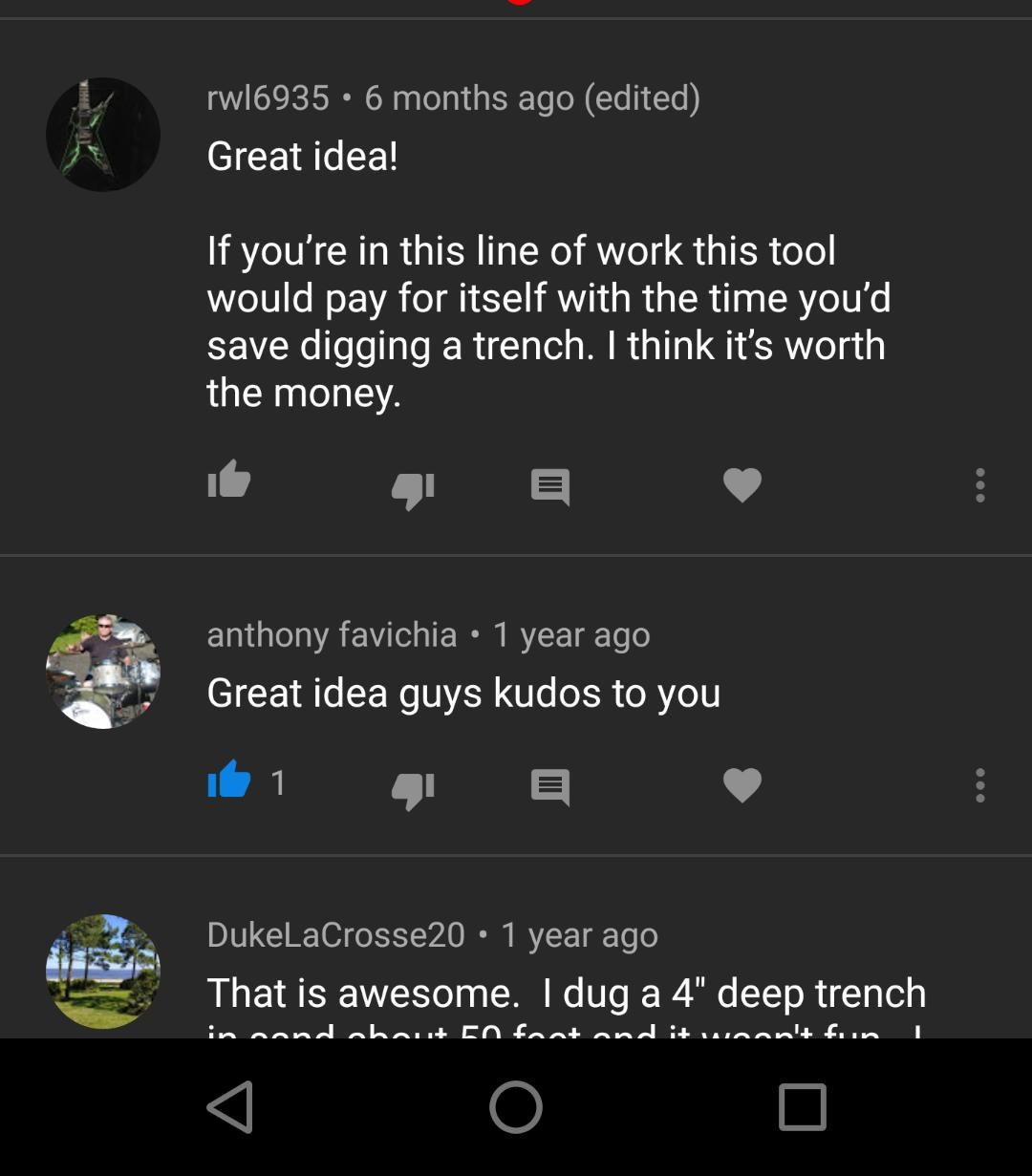Remove like from anthony favichia's comment
This screenshot has height=1176, width=1032.
[229, 780]
